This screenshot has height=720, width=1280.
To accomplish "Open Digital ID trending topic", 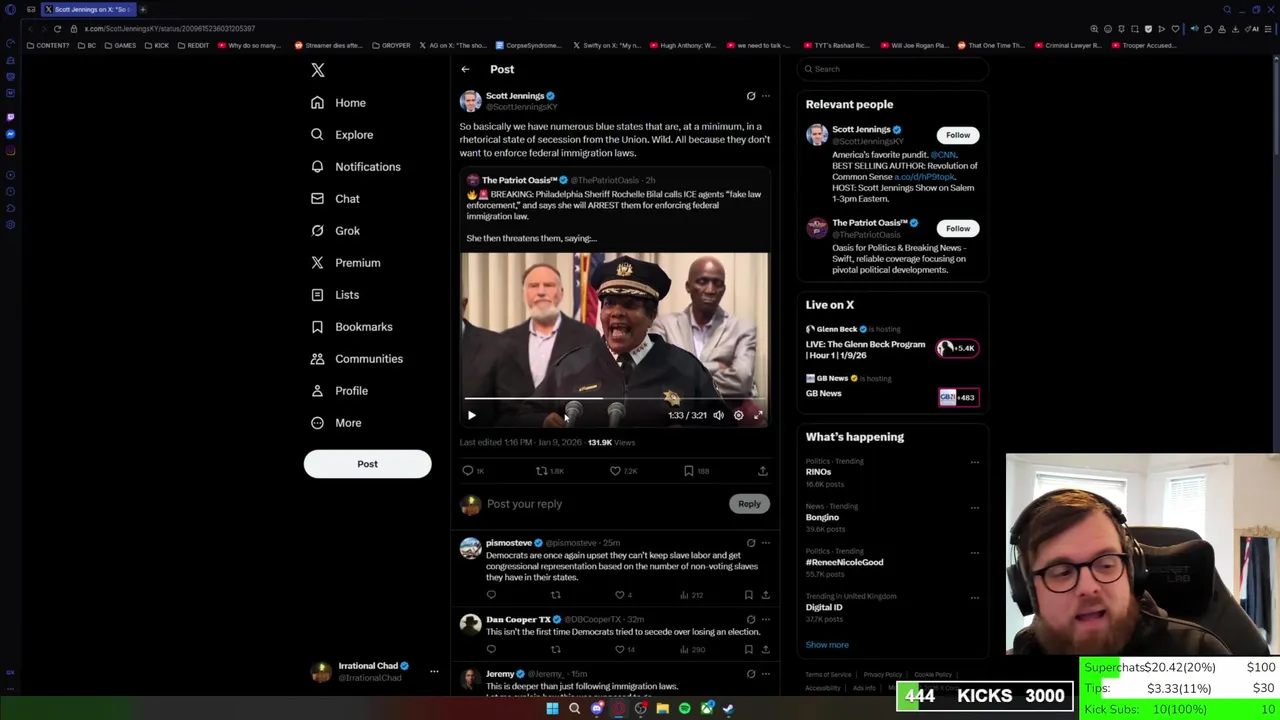I will point(824,607).
